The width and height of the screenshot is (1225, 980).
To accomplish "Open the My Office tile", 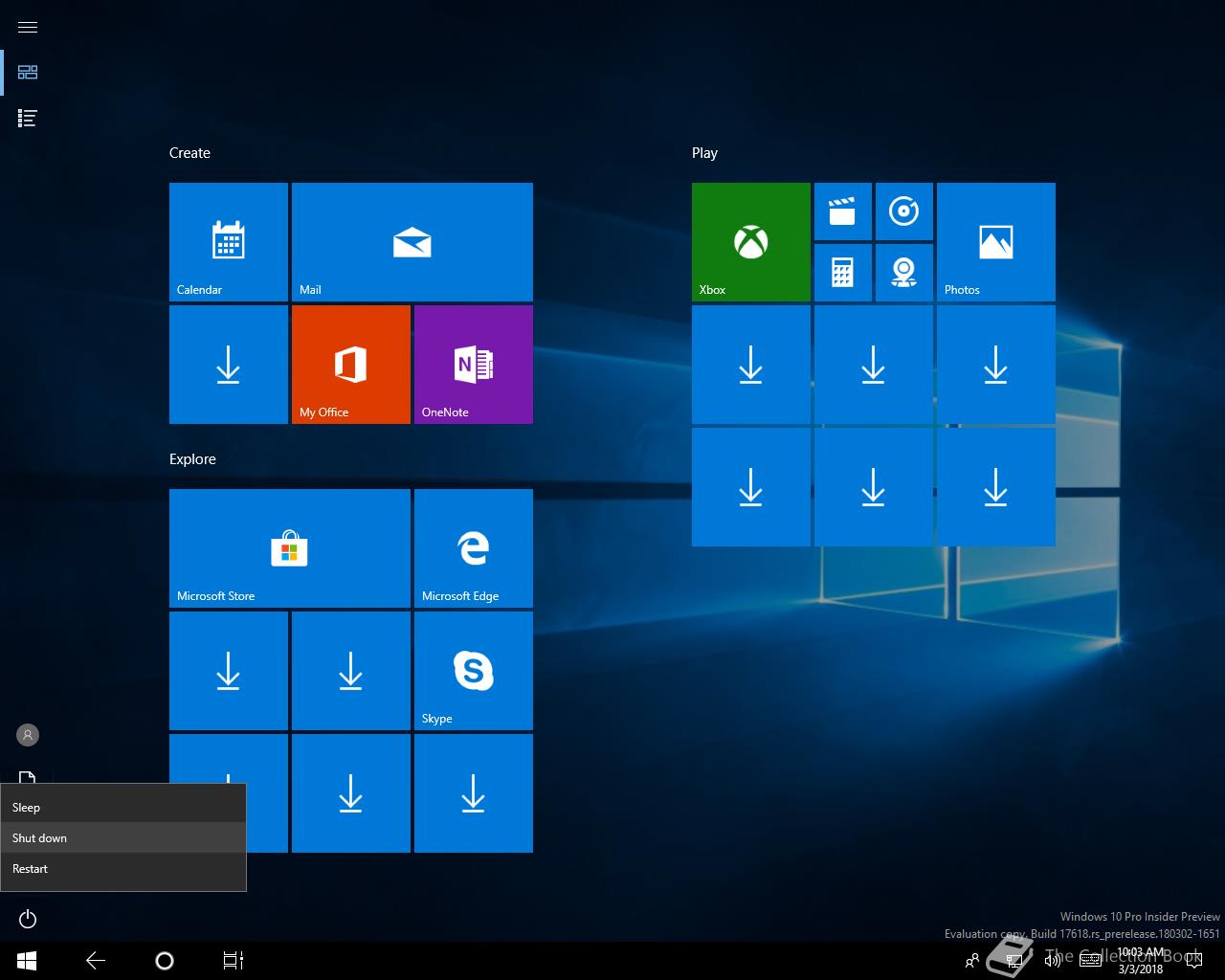I will [351, 365].
